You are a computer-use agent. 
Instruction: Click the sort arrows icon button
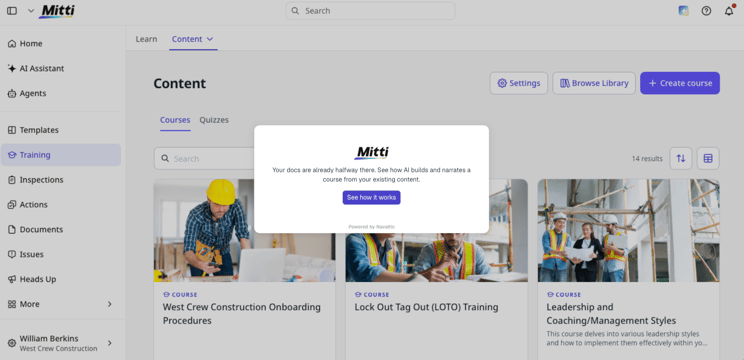tap(681, 158)
